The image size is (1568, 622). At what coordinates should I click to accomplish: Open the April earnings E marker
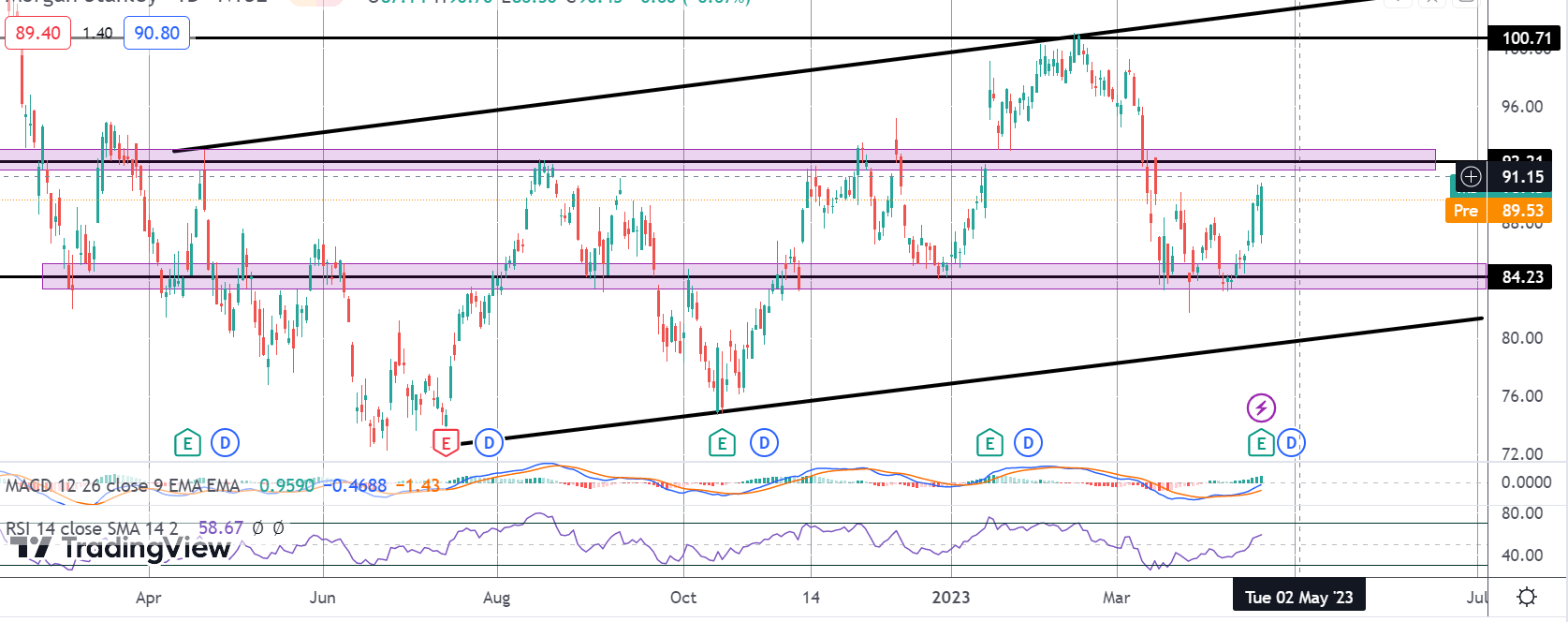pyautogui.click(x=187, y=443)
